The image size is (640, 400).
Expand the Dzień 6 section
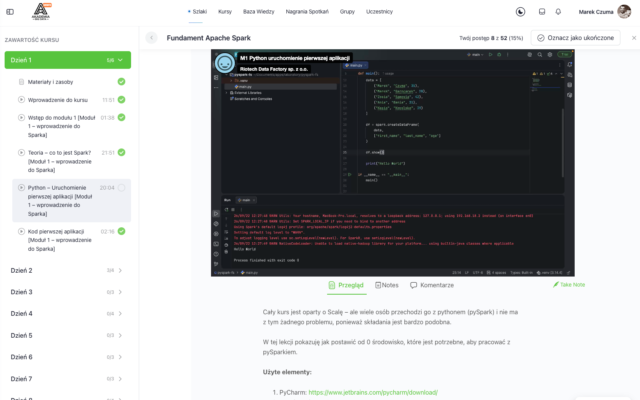68,357
